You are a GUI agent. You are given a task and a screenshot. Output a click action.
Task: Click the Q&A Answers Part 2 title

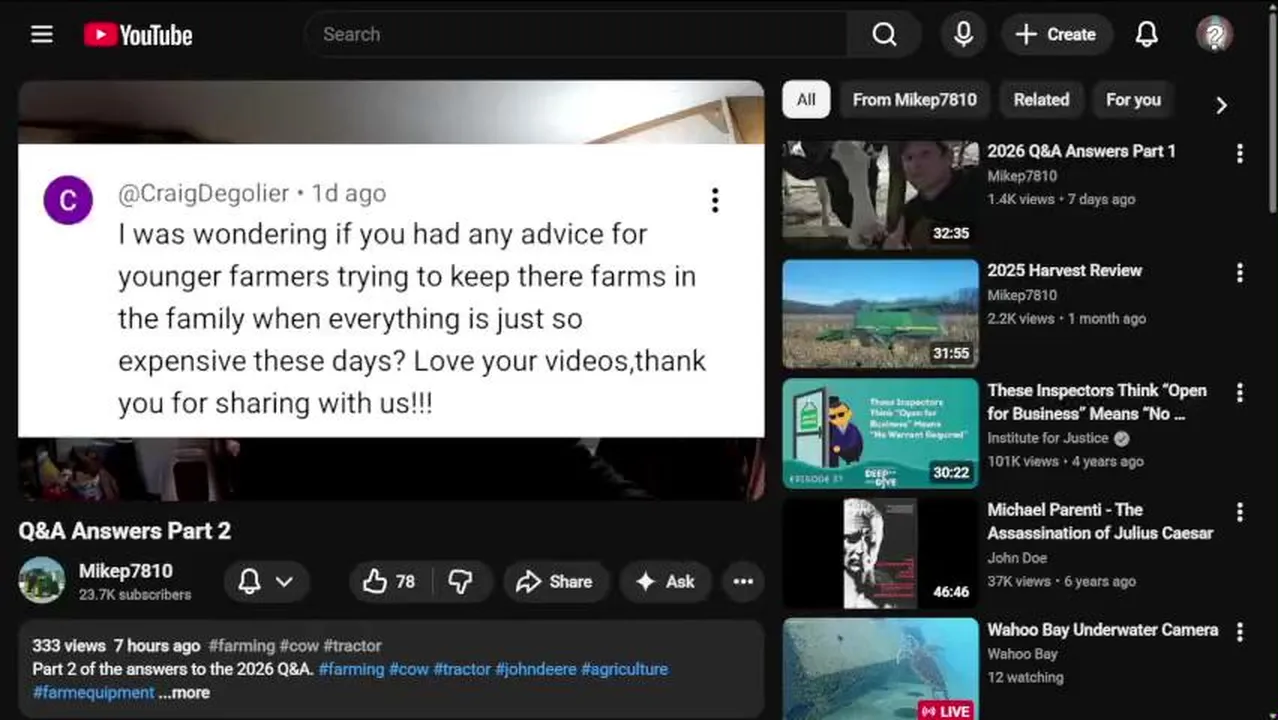tap(125, 531)
